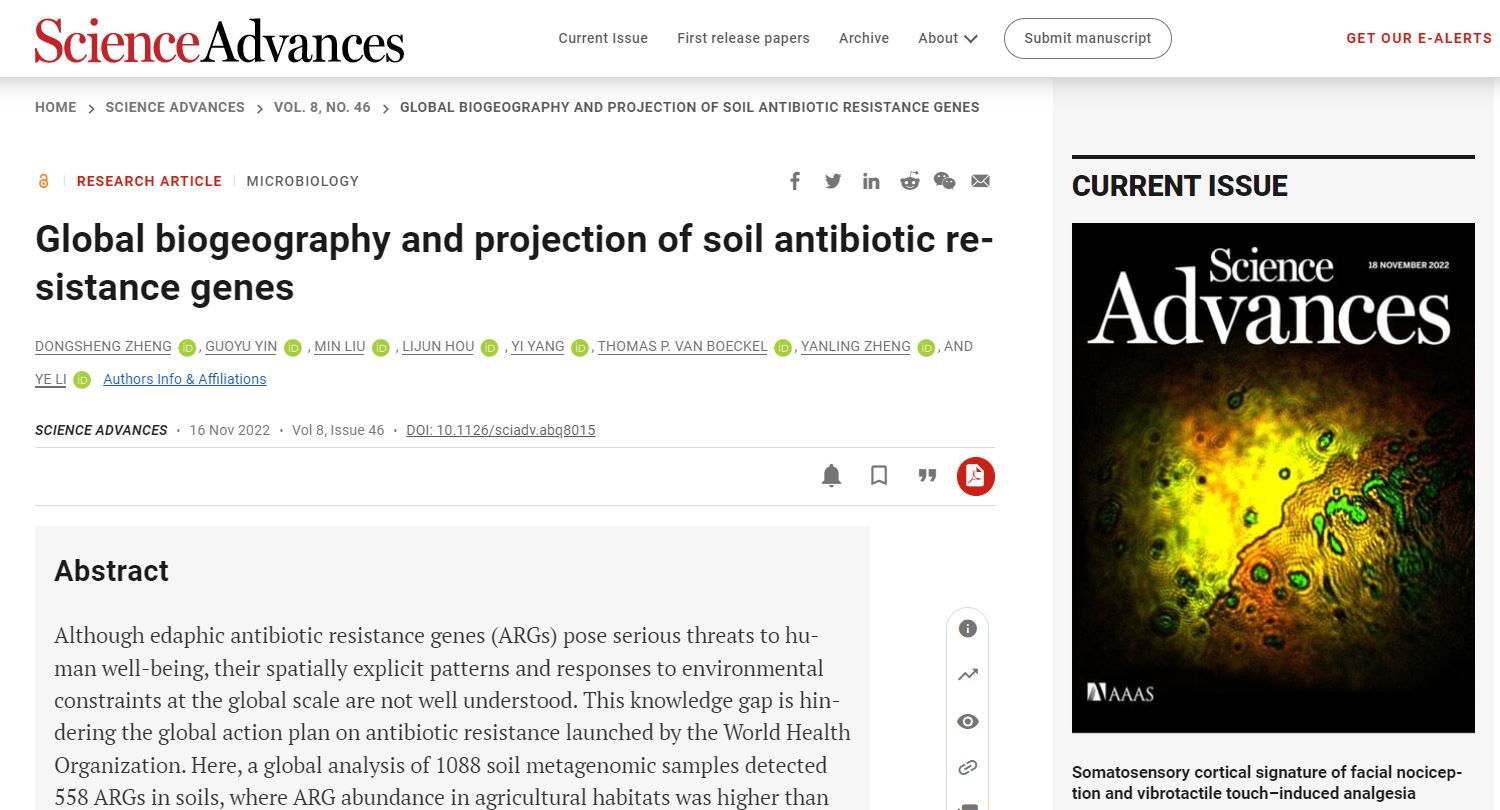Click the current issue cover thumbnail
This screenshot has height=810, width=1500.
click(x=1273, y=477)
